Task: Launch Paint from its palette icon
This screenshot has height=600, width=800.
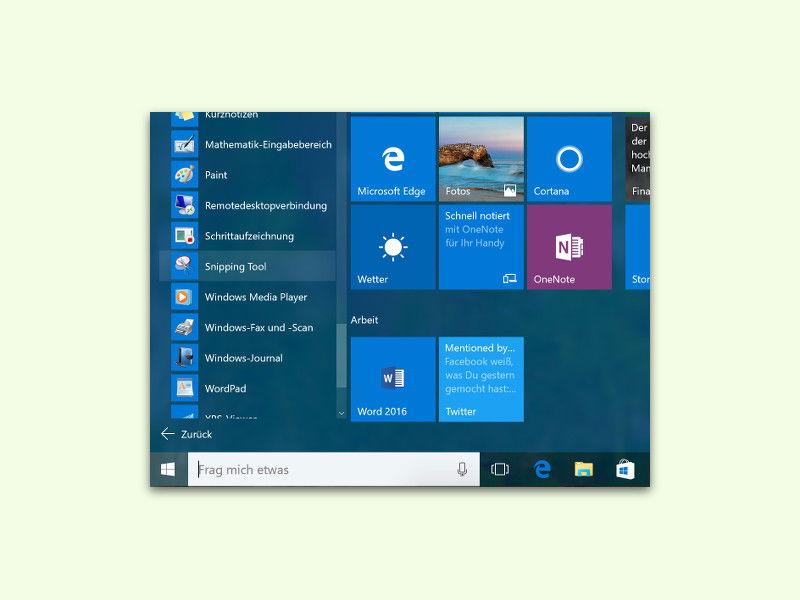Action: tap(184, 175)
